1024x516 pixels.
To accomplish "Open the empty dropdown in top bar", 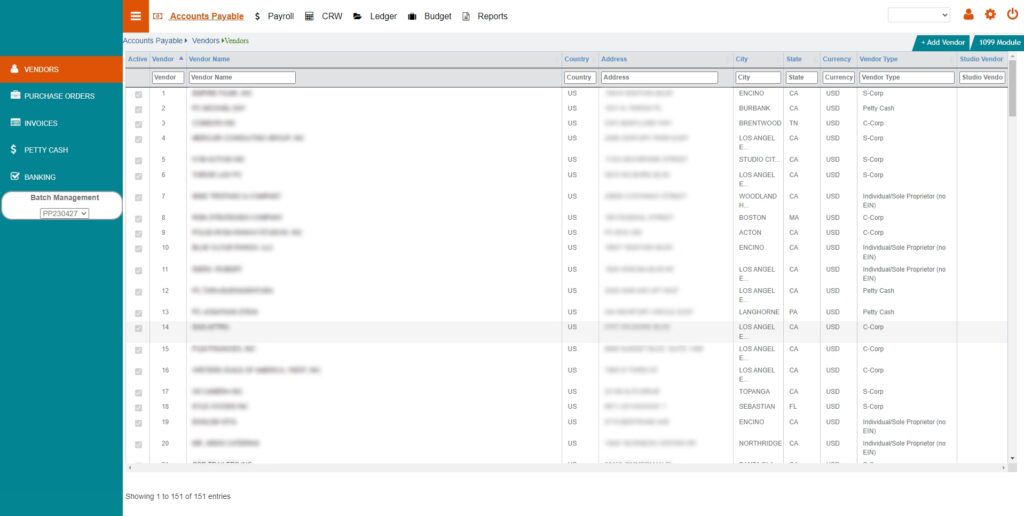I will (918, 15).
